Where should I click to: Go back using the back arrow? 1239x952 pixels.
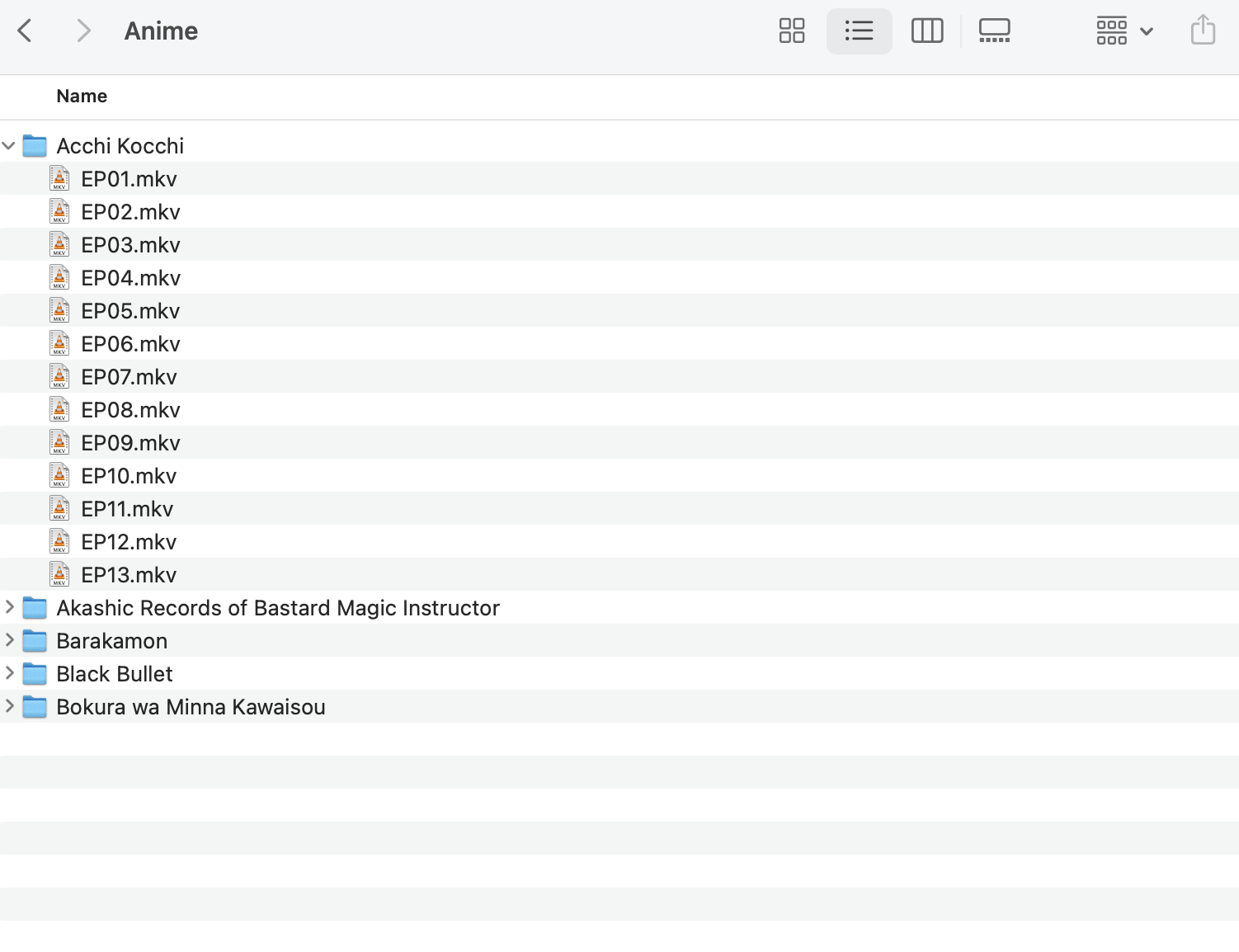[25, 31]
